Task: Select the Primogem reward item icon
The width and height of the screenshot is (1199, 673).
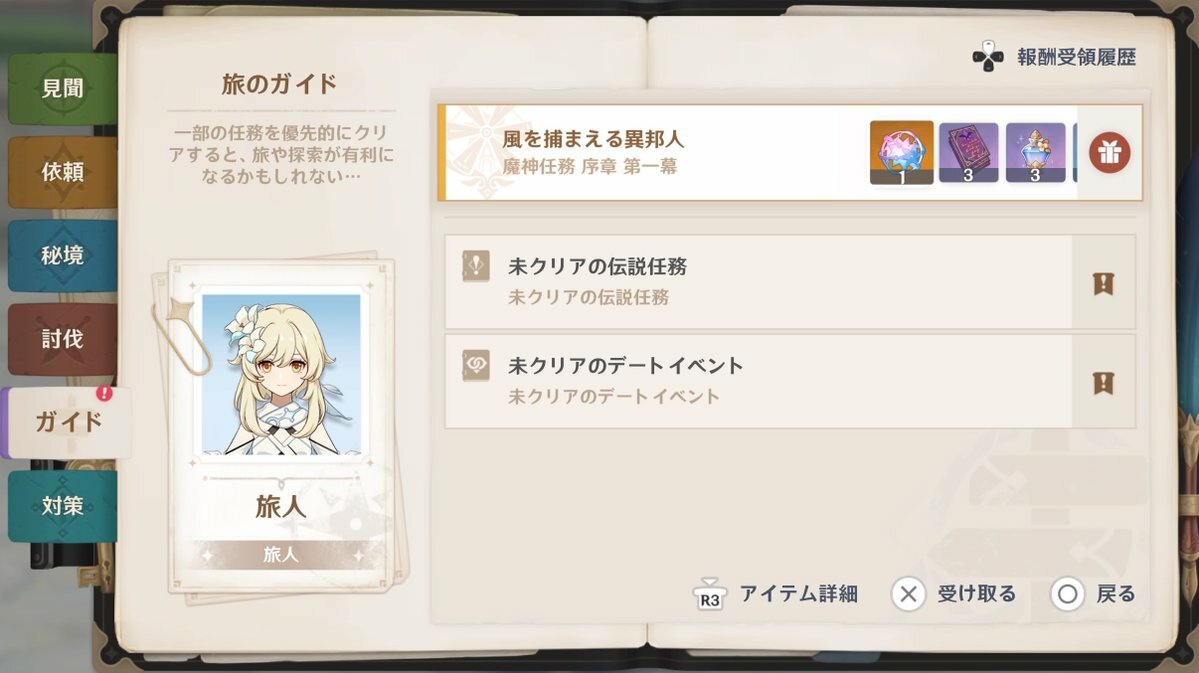Action: 902,152
